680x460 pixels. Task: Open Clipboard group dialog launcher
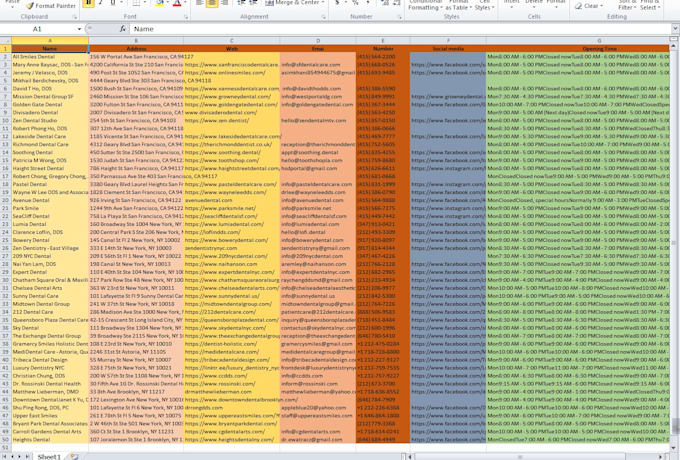(x=75, y=17)
